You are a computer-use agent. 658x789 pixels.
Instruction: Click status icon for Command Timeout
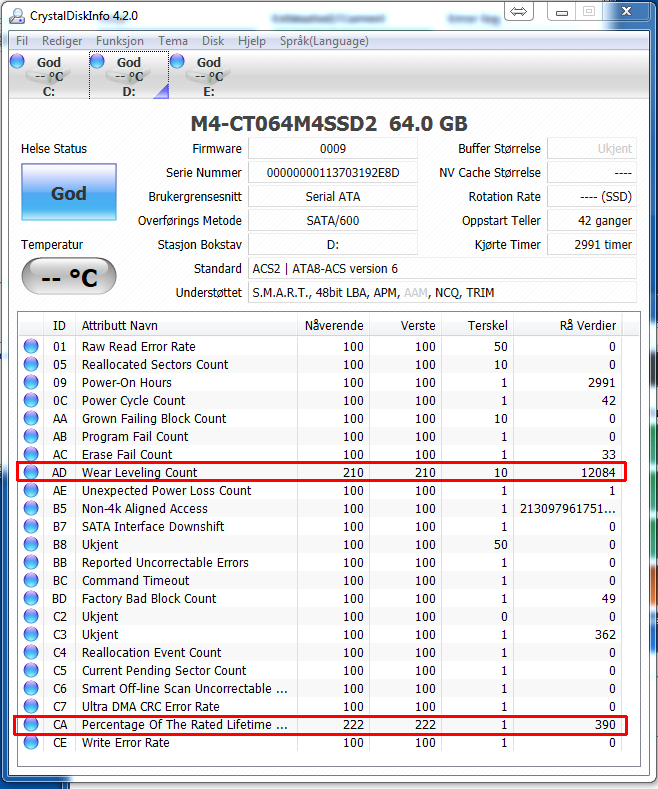[31, 580]
